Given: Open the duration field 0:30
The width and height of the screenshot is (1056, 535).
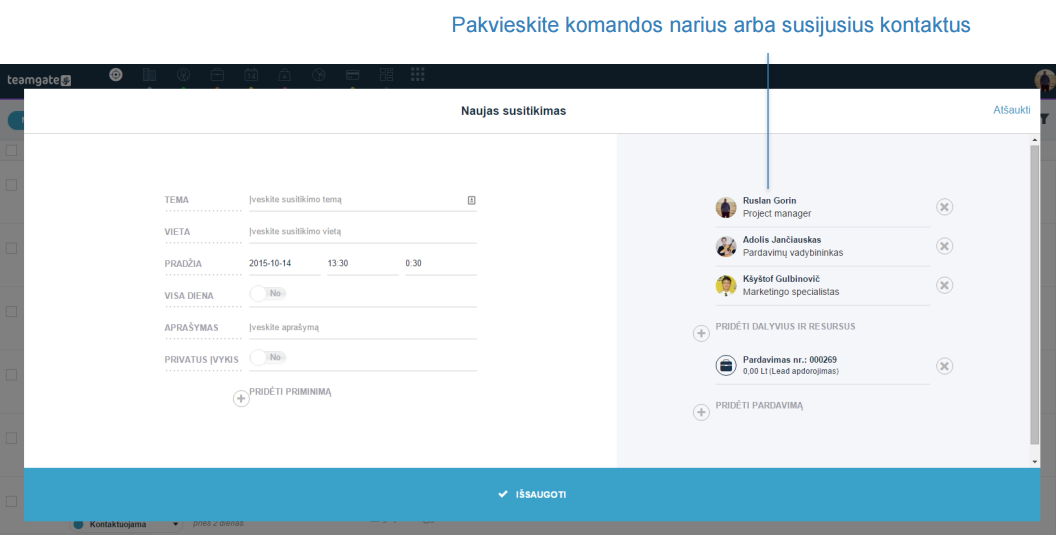Looking at the screenshot, I should (x=440, y=263).
